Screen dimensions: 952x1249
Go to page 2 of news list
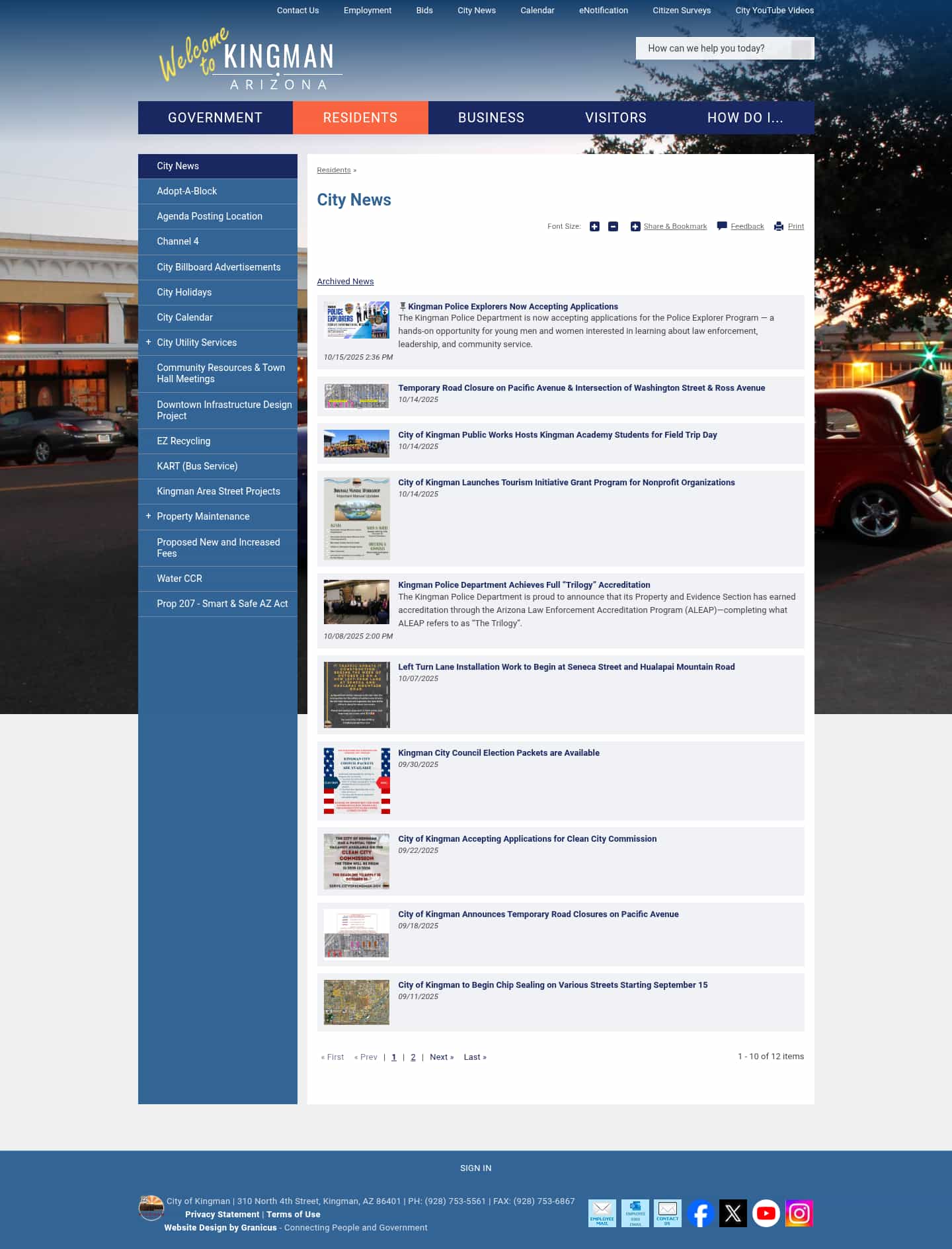(x=413, y=1057)
